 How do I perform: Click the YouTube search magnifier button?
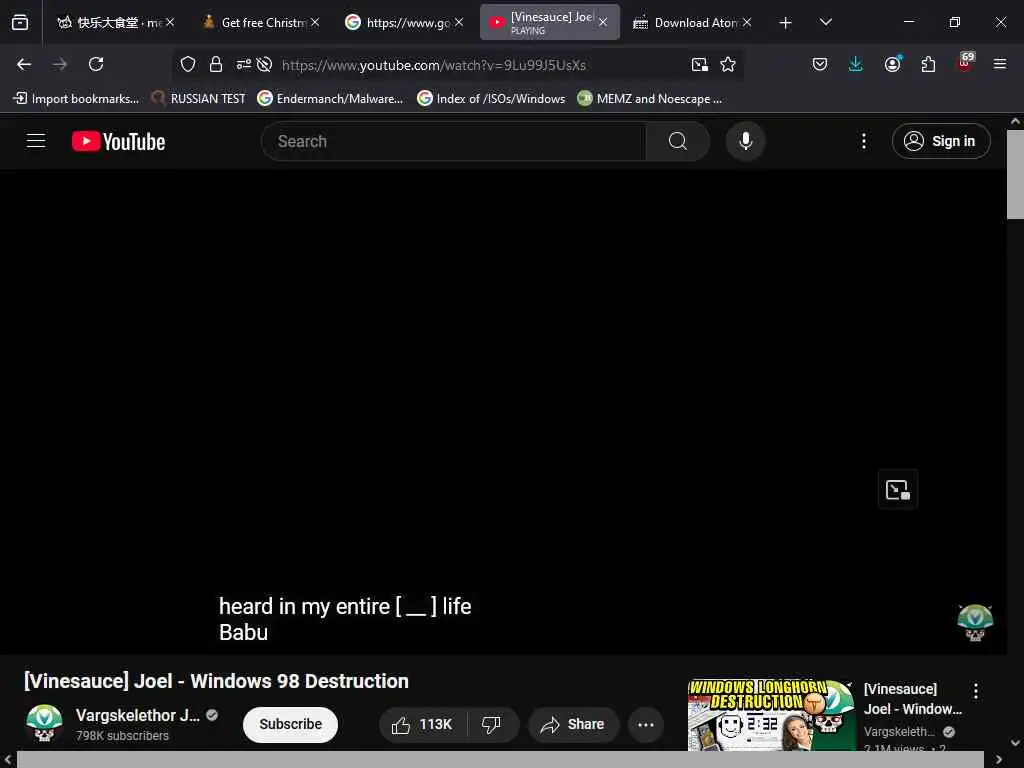click(678, 141)
